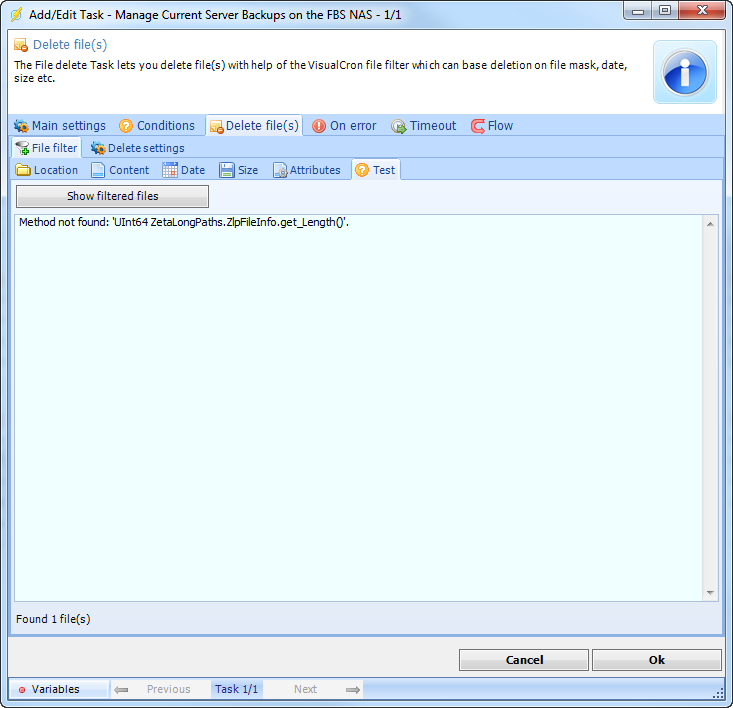The width and height of the screenshot is (733, 708).
Task: Open the Main settings tab
Action: [60, 126]
